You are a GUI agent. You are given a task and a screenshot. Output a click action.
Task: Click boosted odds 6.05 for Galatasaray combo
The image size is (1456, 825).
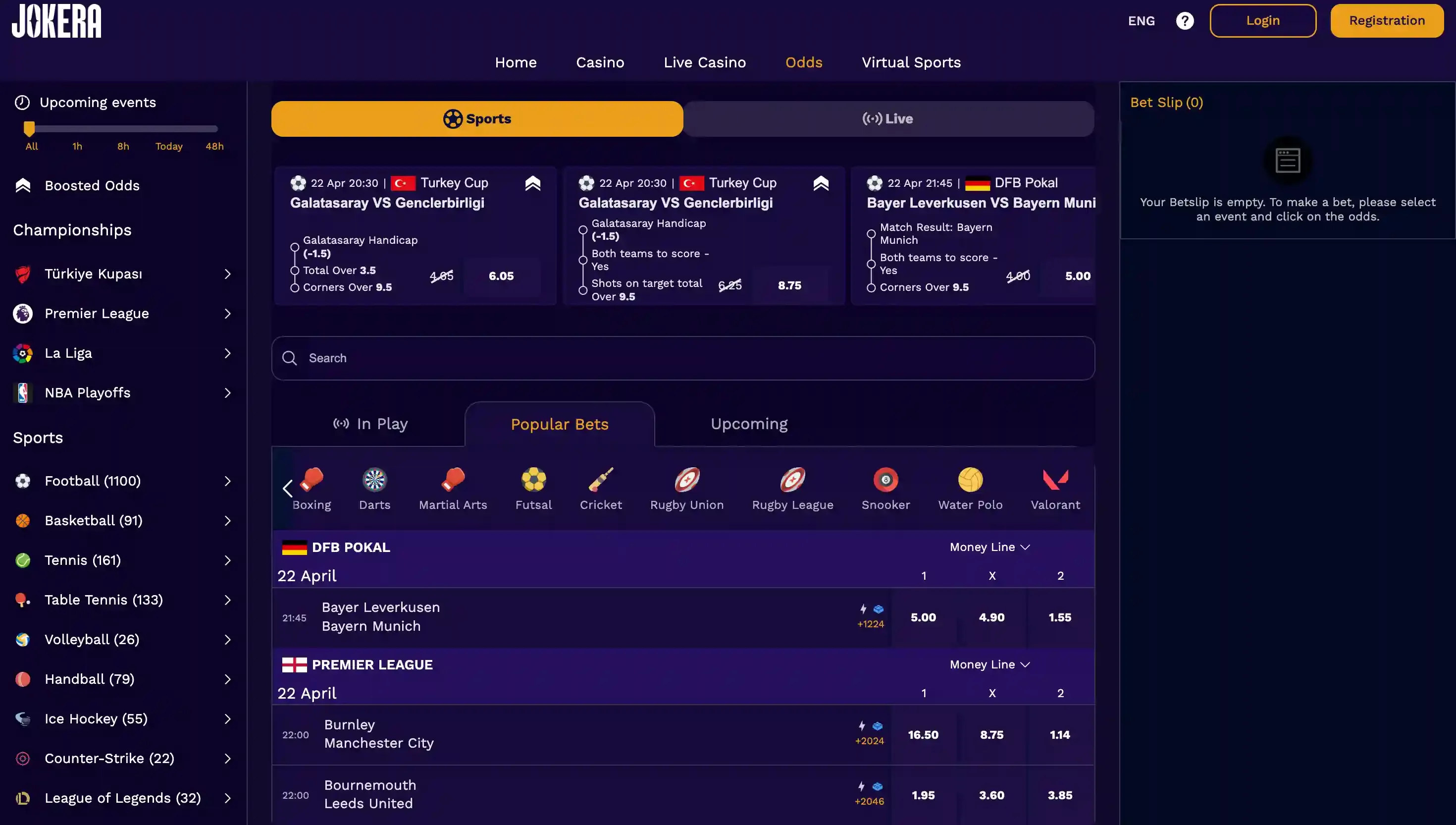coord(501,276)
